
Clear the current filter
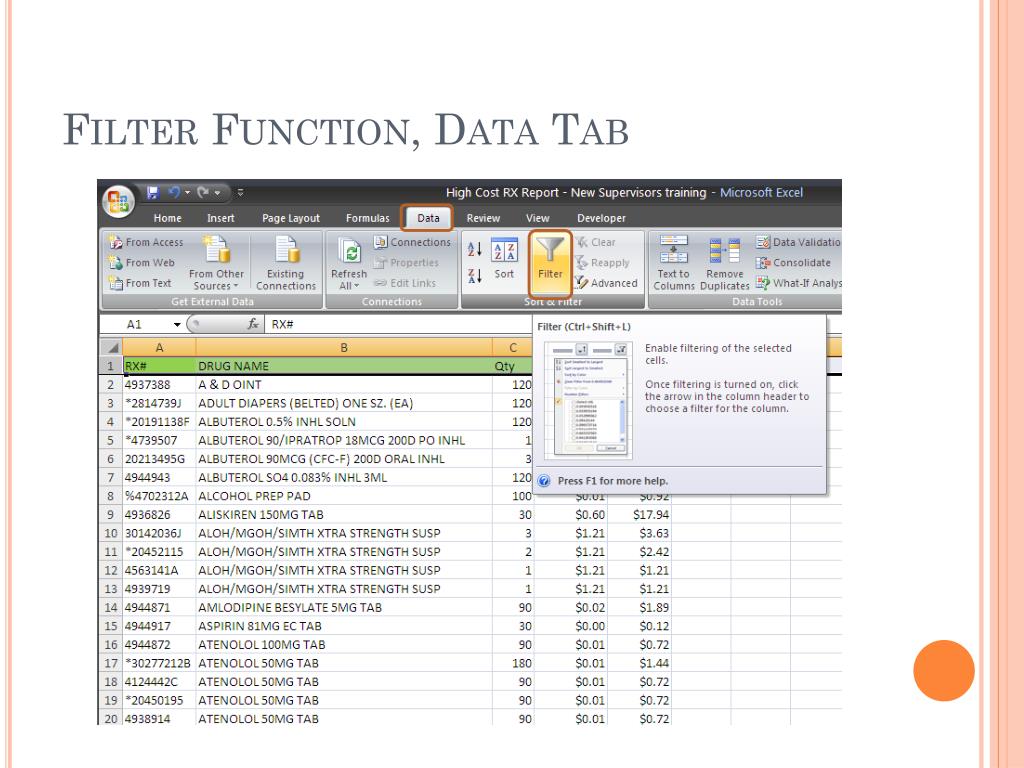click(x=596, y=242)
